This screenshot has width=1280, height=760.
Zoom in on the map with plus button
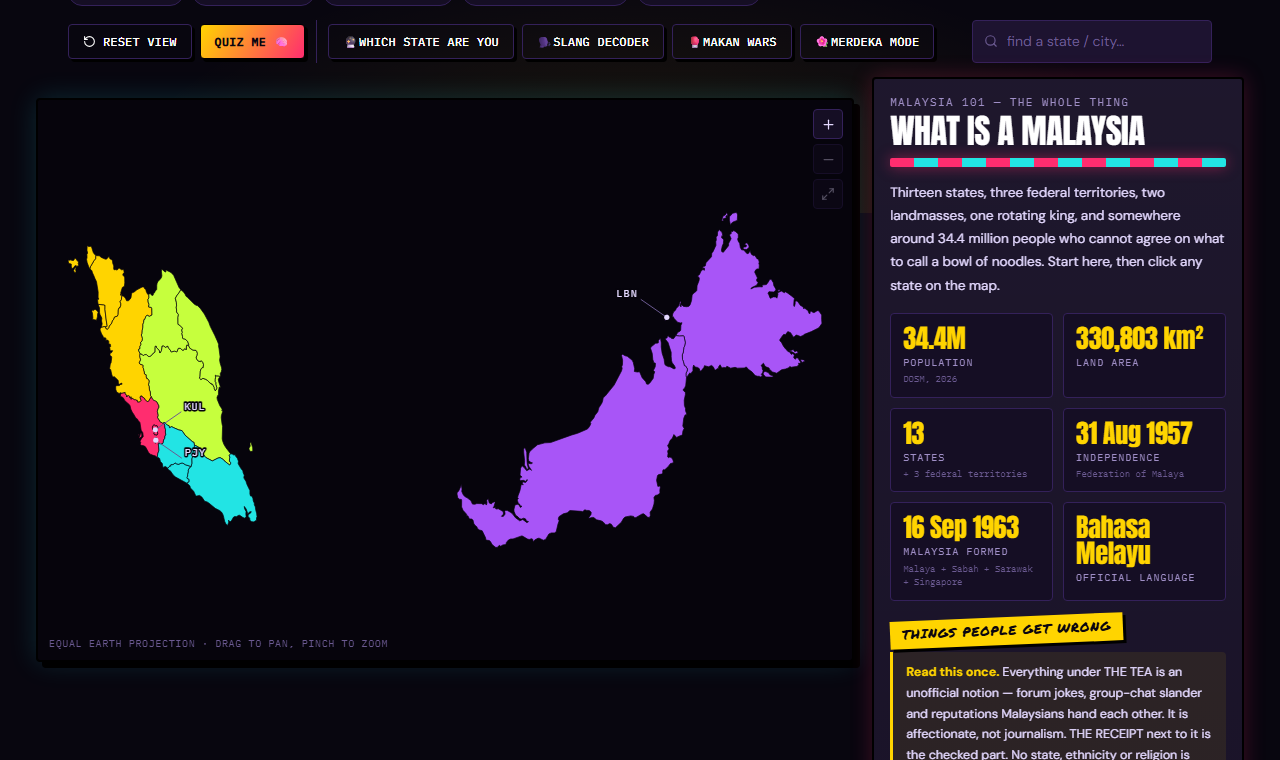pos(828,124)
